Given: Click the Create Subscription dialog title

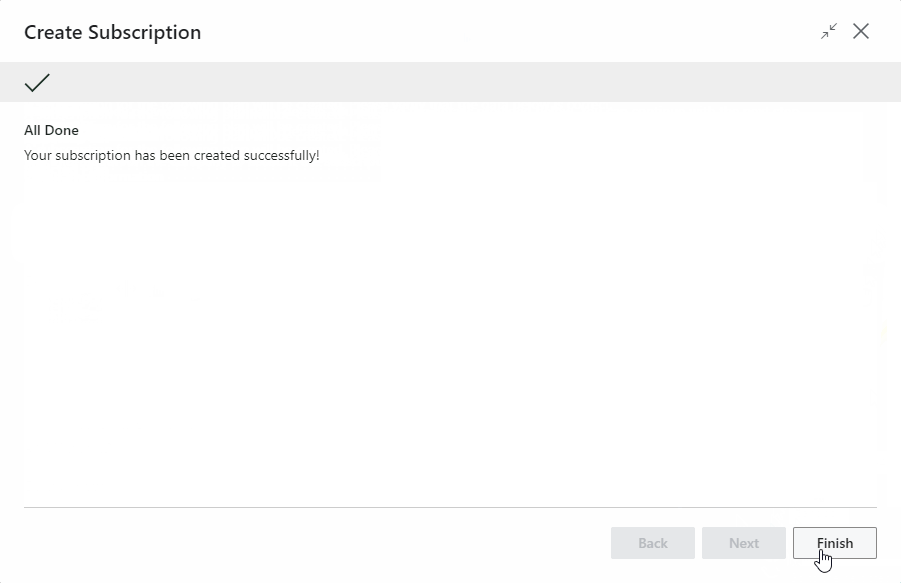Looking at the screenshot, I should point(112,32).
